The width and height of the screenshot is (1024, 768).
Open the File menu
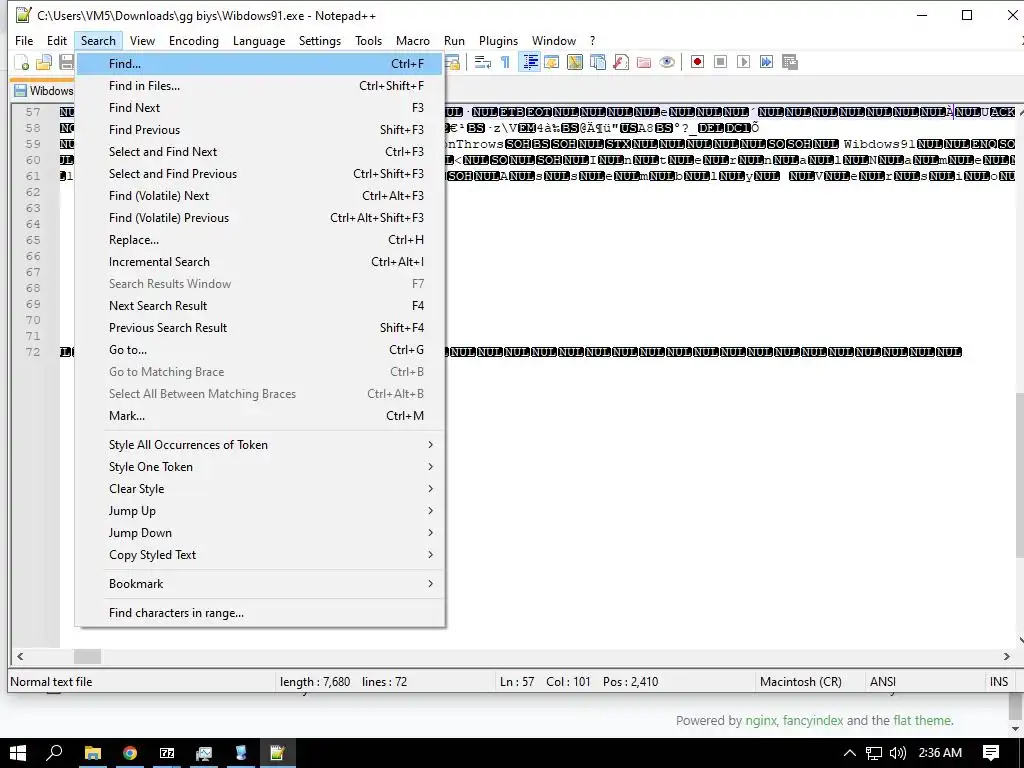tap(24, 40)
